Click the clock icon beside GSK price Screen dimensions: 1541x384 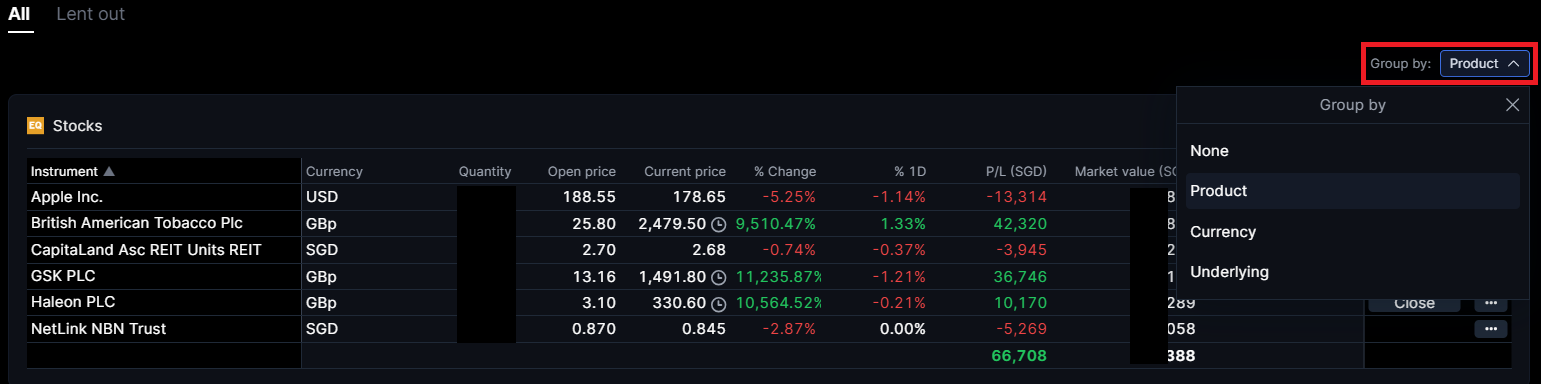(718, 277)
